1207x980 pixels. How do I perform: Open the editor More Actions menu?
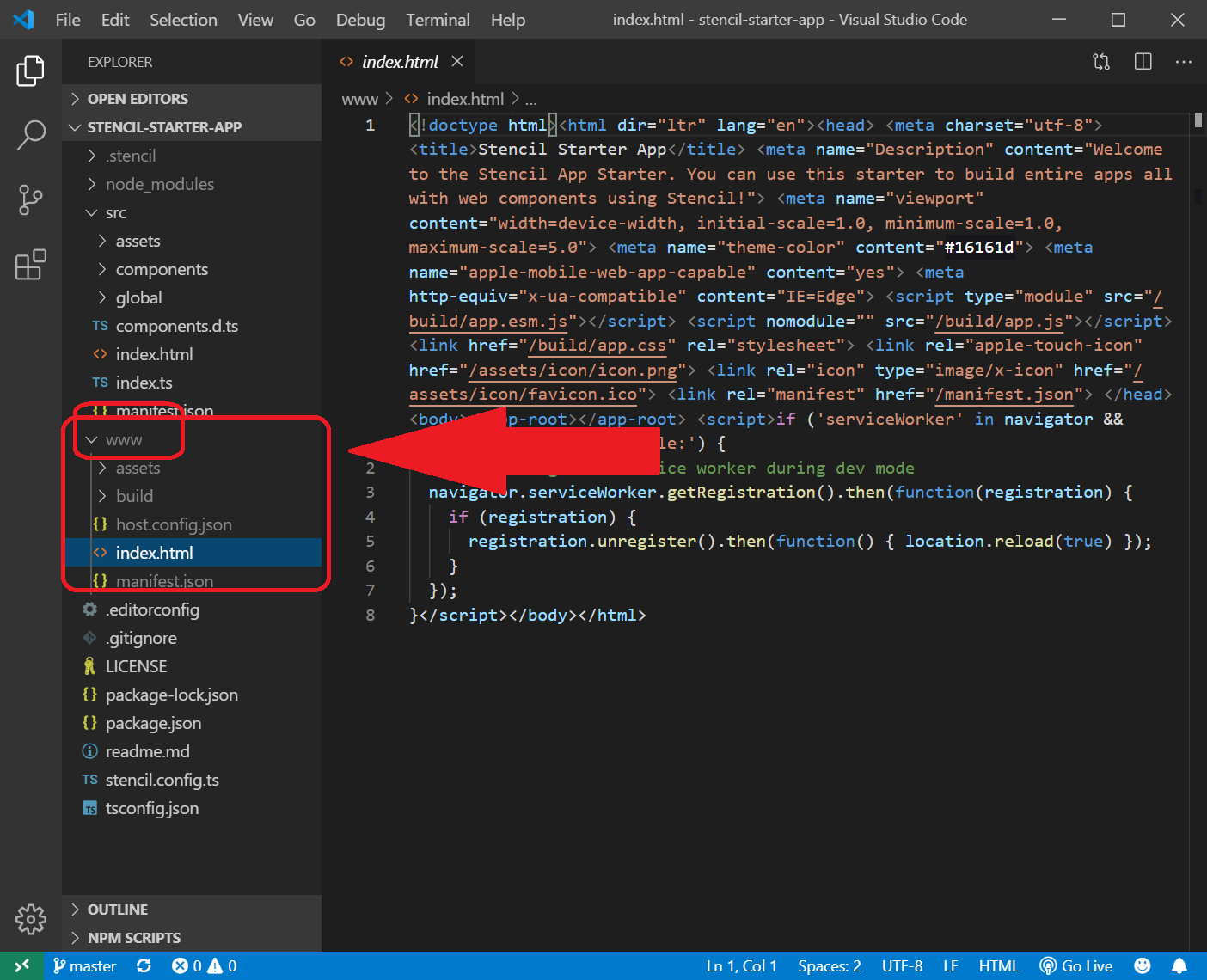(1184, 62)
